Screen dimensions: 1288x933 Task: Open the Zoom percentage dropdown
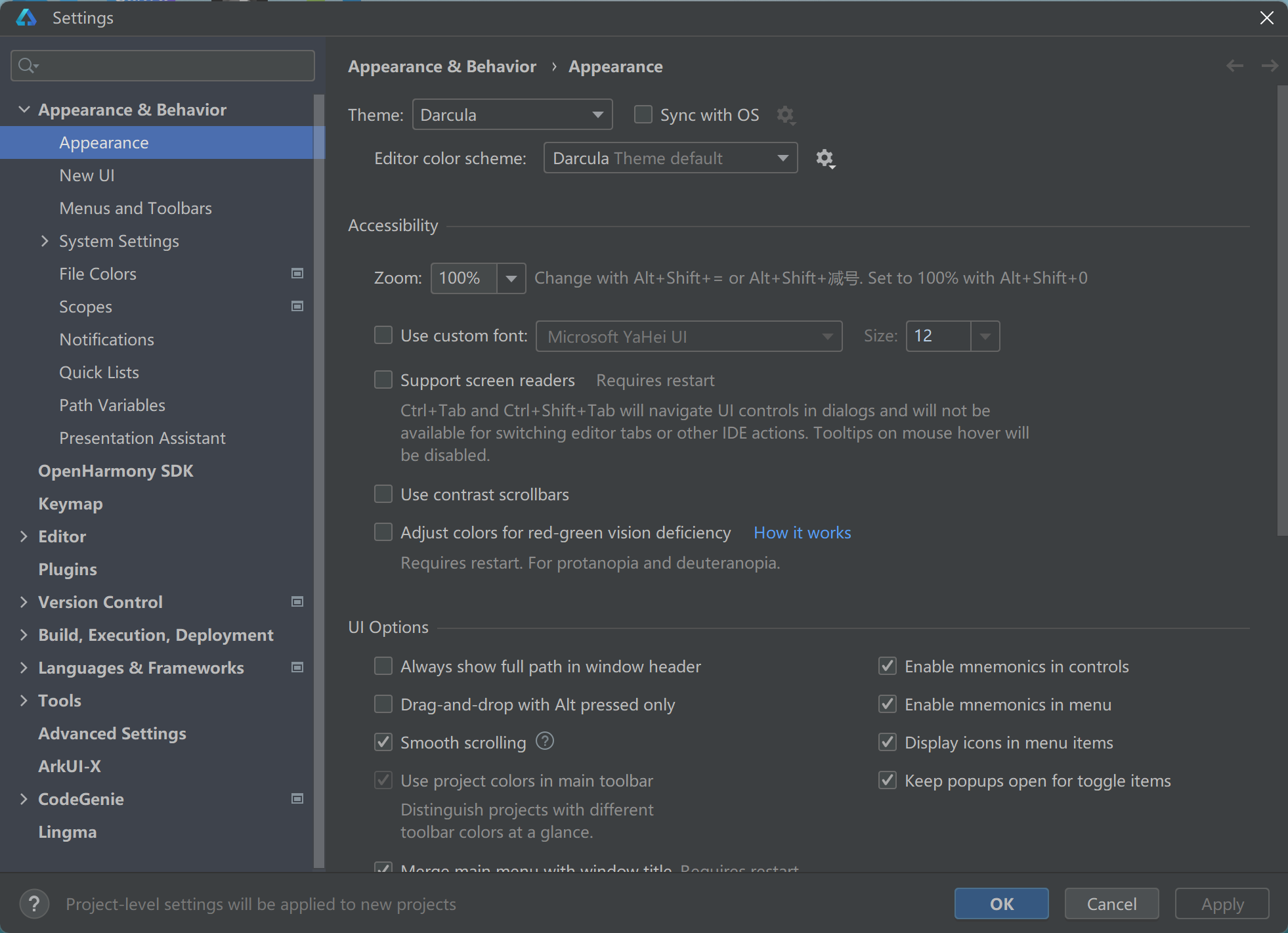511,278
